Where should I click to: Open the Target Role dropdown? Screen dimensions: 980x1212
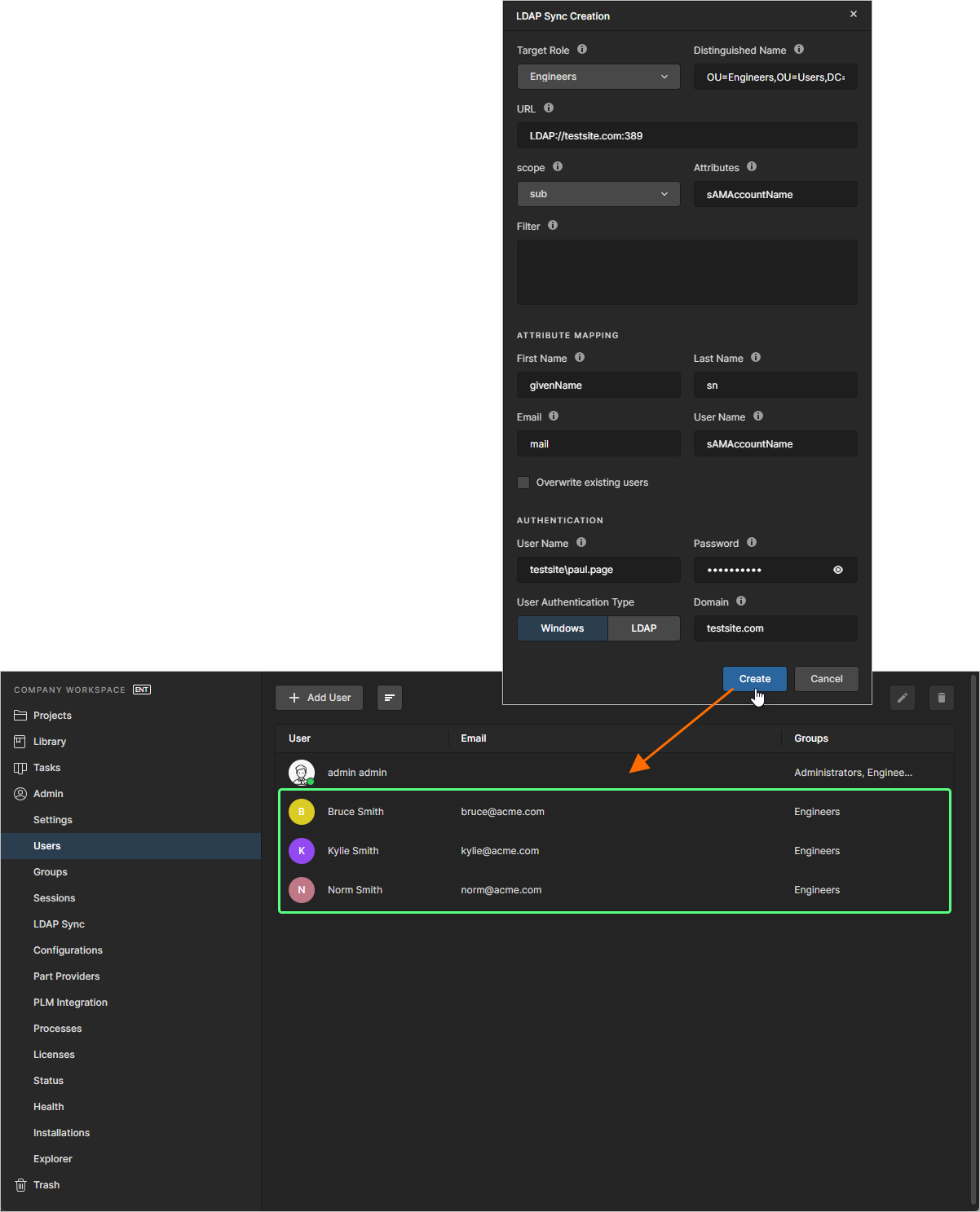coord(598,76)
